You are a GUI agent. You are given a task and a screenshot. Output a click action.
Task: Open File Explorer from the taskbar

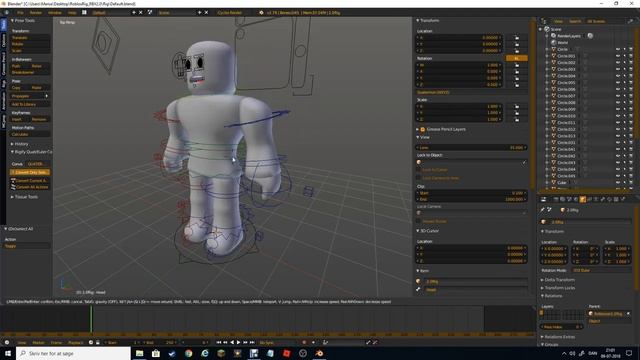140,353
